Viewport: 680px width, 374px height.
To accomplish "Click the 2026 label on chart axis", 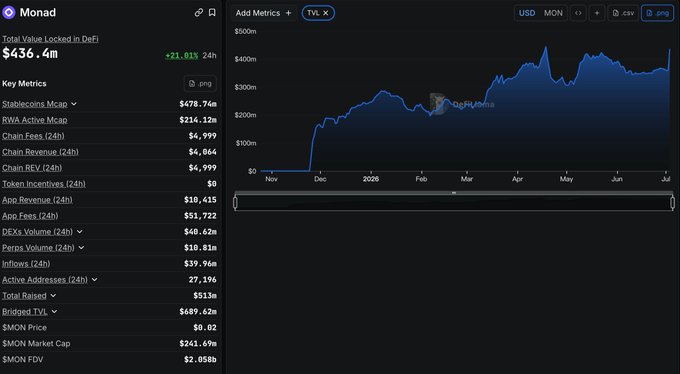I will (371, 179).
